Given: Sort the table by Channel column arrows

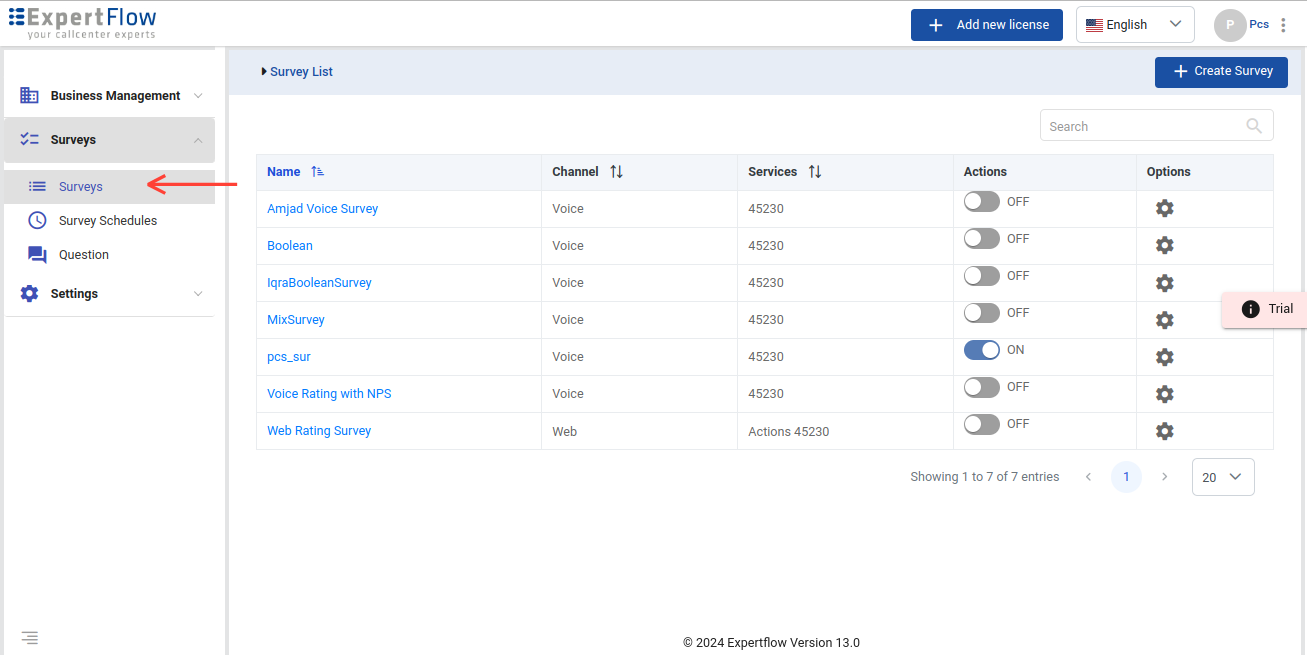Looking at the screenshot, I should 616,172.
